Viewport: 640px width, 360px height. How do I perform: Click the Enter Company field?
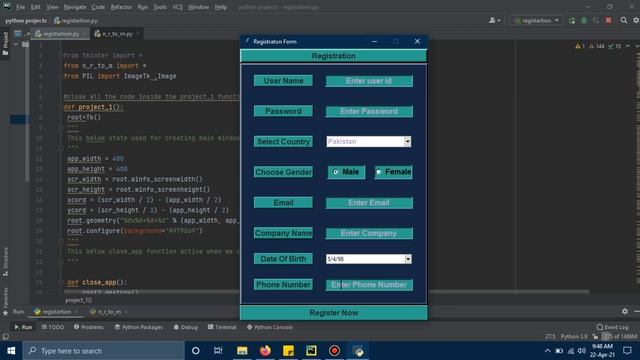point(369,233)
